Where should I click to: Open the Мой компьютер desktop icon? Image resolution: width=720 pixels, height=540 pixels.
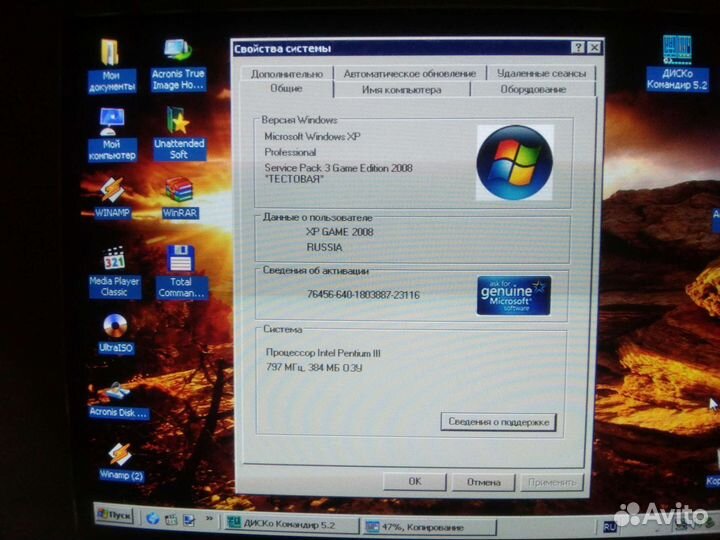pyautogui.click(x=111, y=122)
